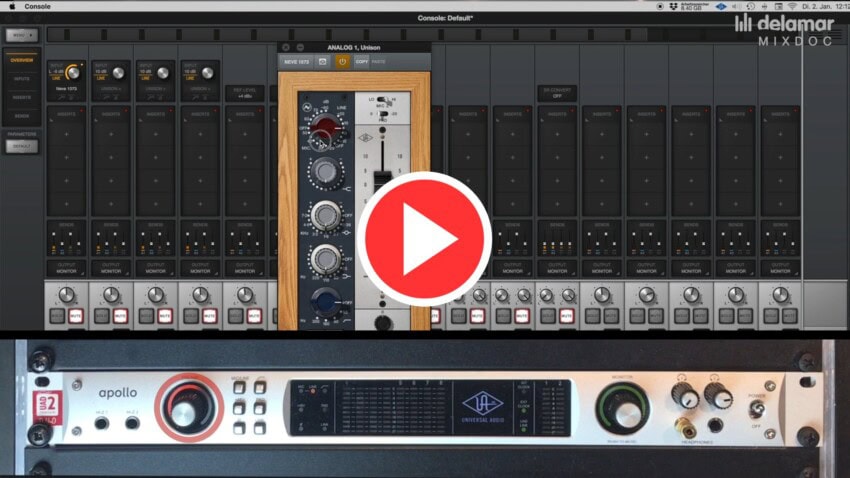Click the plugin output fader handle

(382, 180)
